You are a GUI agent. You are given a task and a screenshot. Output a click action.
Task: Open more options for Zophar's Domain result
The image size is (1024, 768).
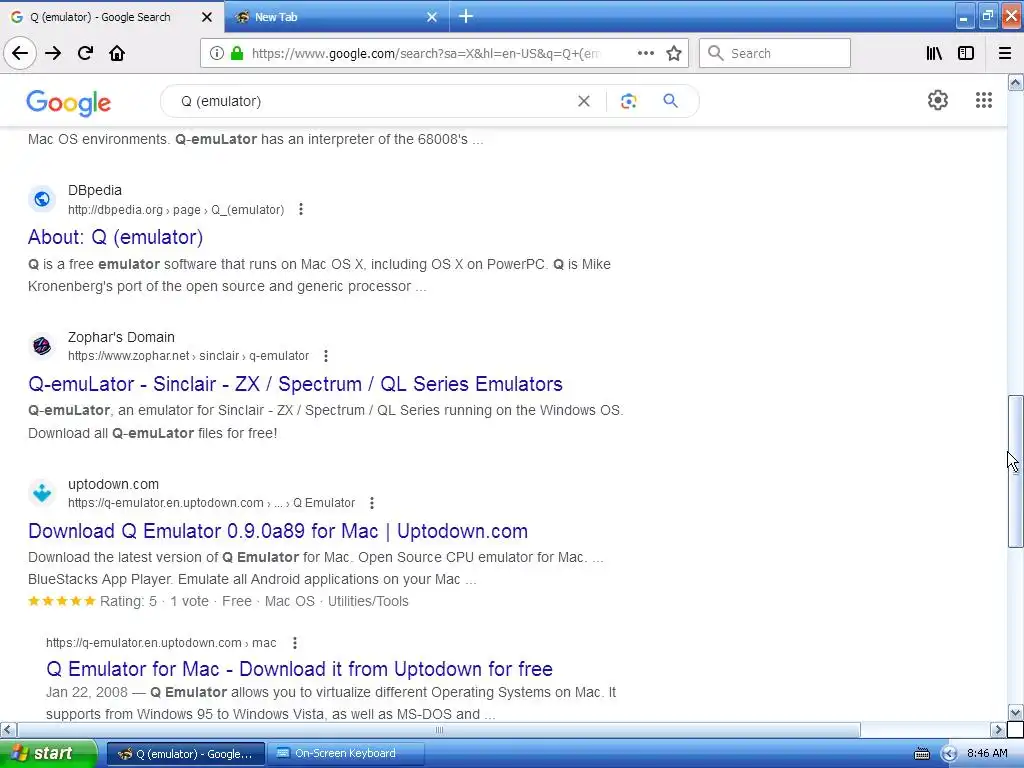(x=326, y=356)
